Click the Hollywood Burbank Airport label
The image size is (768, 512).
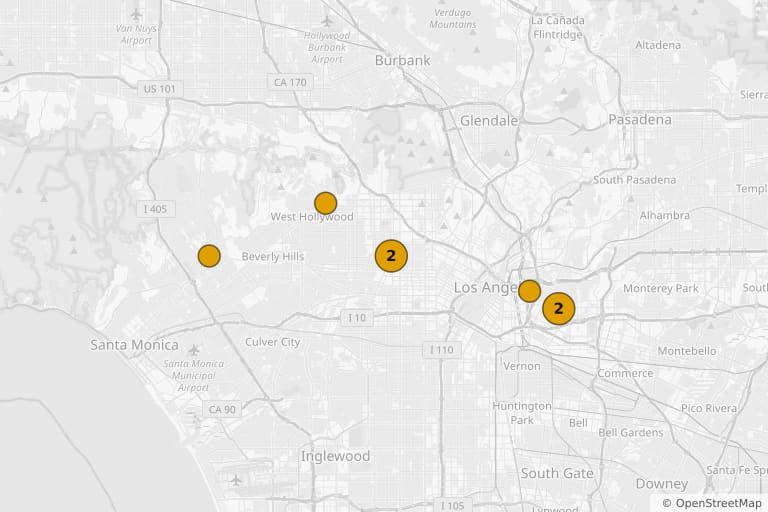pos(327,48)
